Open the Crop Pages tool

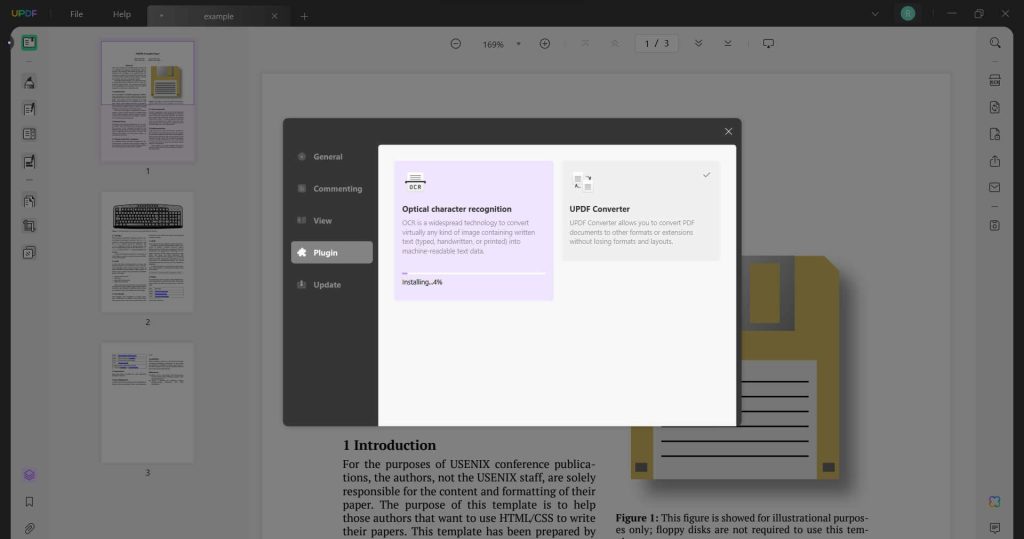[29, 226]
